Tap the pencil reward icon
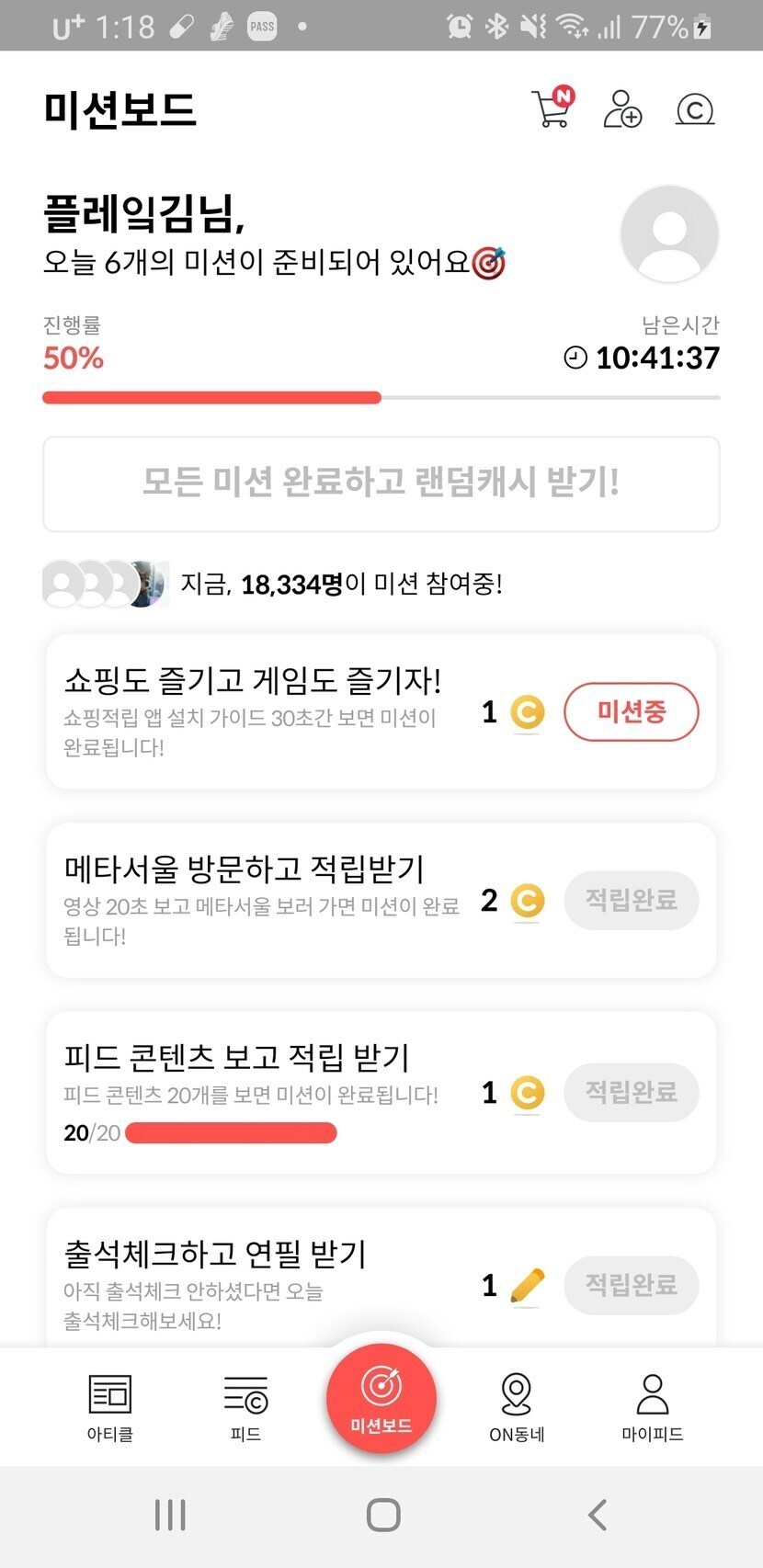This screenshot has width=763, height=1568. click(527, 1285)
